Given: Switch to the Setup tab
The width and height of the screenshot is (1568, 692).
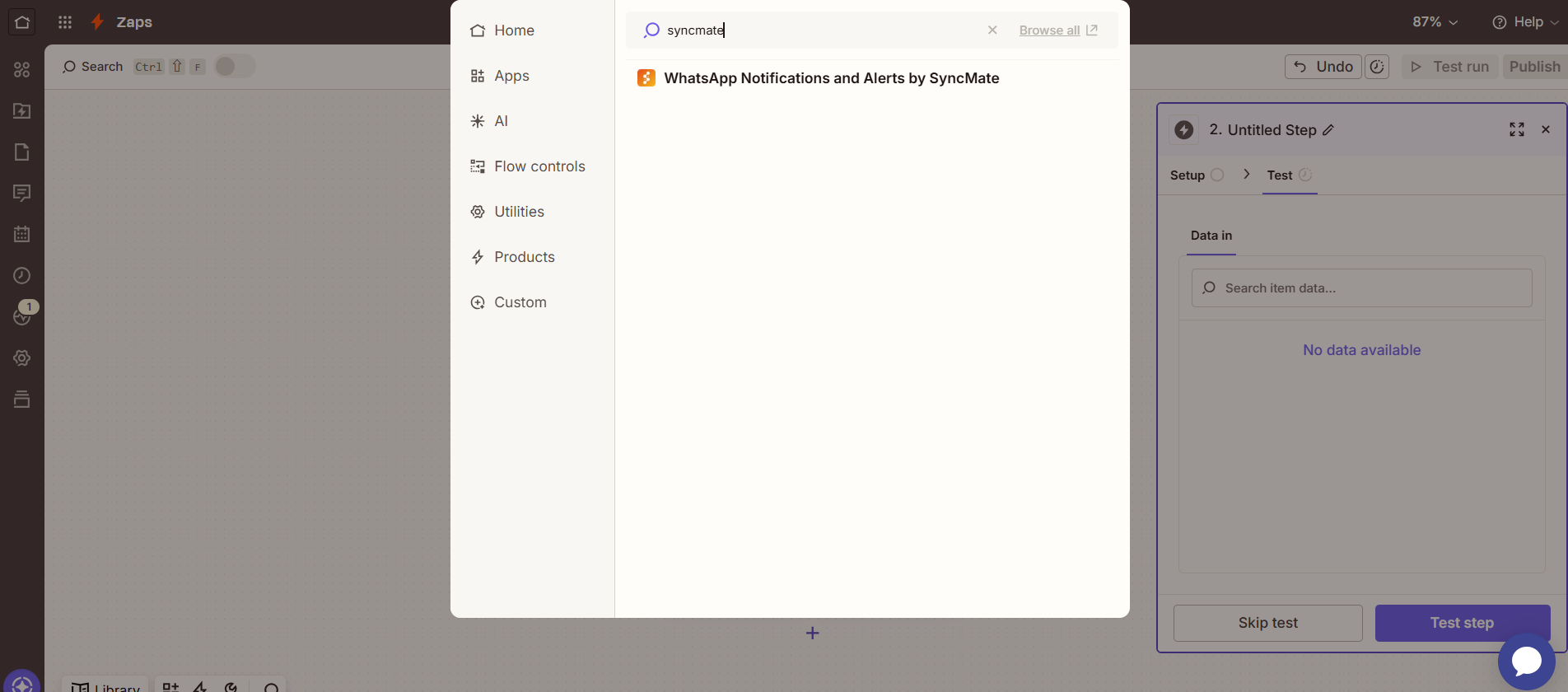Looking at the screenshot, I should [x=1188, y=175].
